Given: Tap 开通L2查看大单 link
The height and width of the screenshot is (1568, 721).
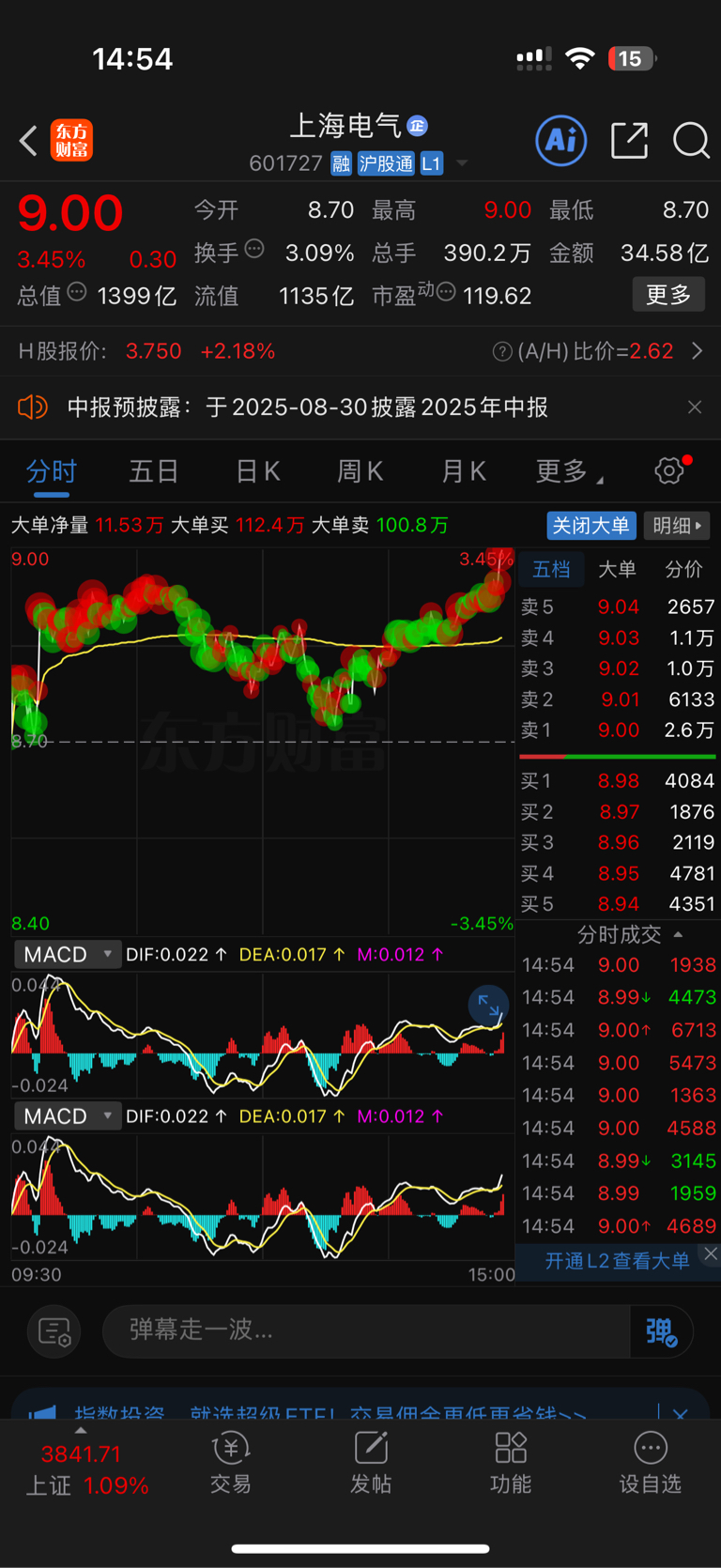Looking at the screenshot, I should point(617,1261).
